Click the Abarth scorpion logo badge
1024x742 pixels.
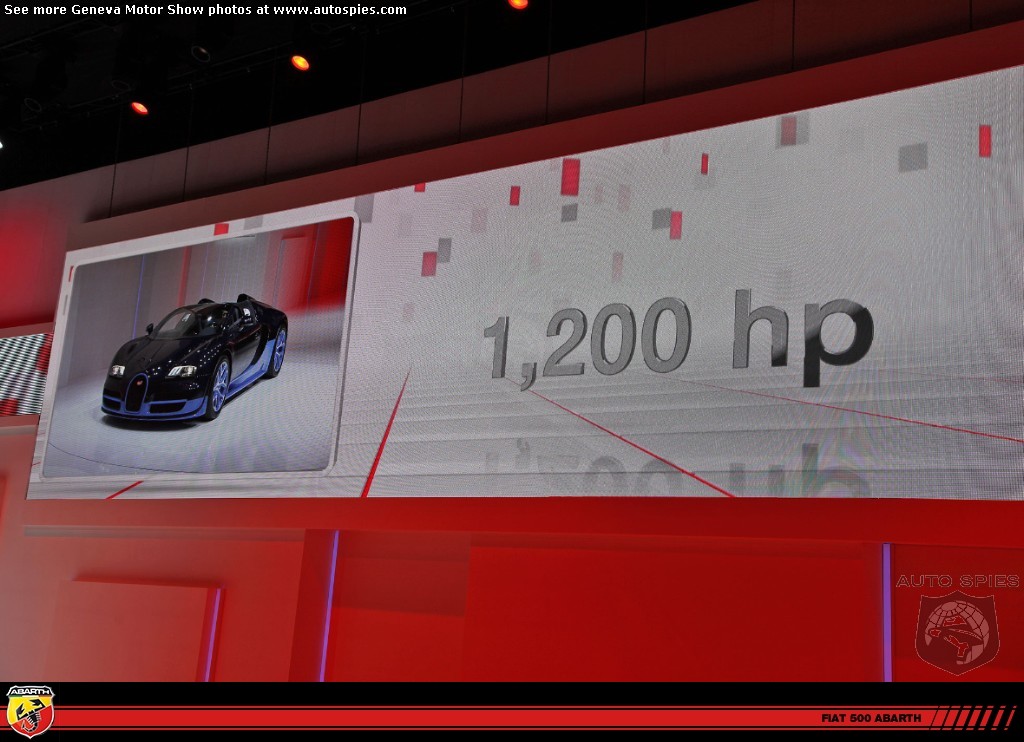[x=30, y=711]
